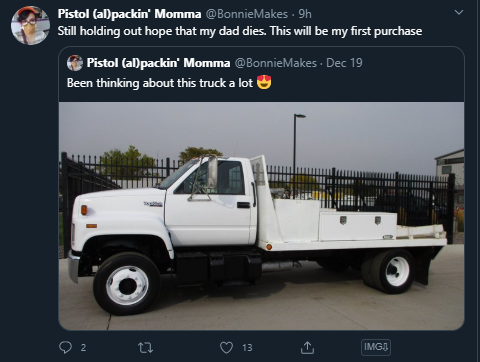Image resolution: width=480 pixels, height=362 pixels.
Task: Click the heart-eyes emoji
Action: (x=264, y=82)
